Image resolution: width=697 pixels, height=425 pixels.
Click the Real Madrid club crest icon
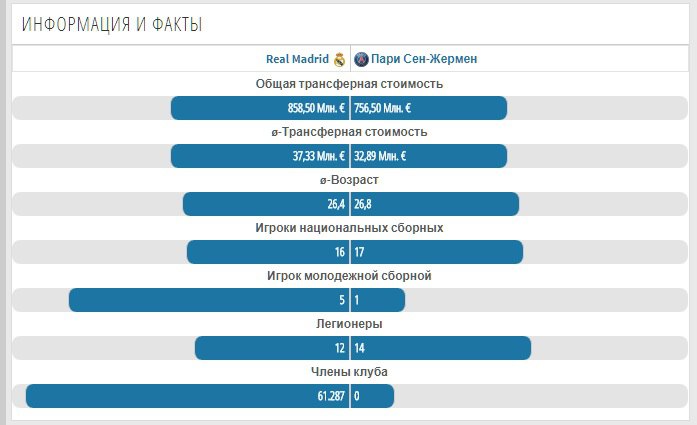coord(339,59)
